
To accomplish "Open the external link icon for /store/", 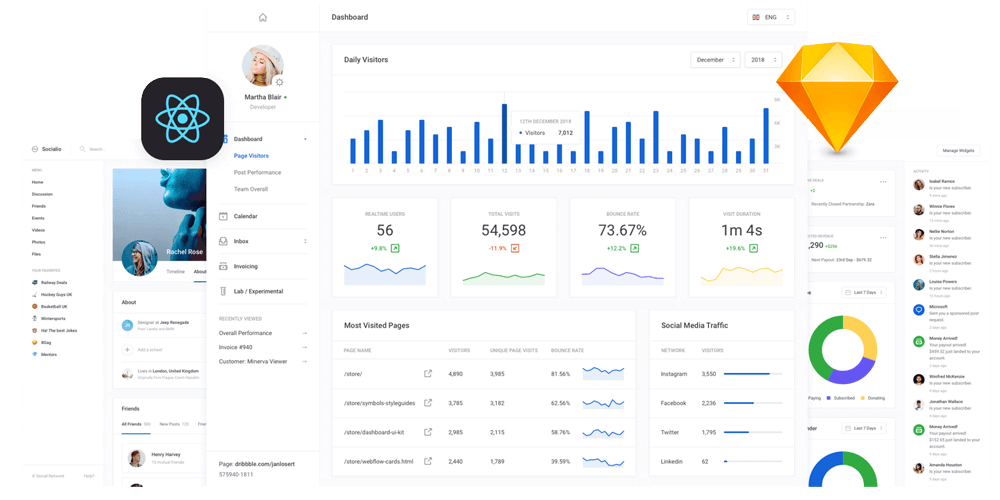I will [x=428, y=374].
